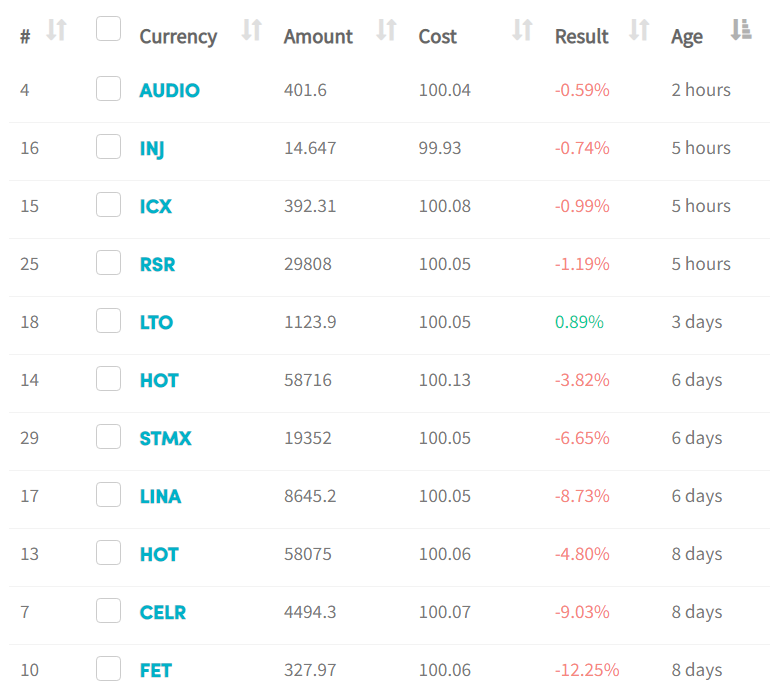
Task: Open the ICX currency link
Action: pyautogui.click(x=156, y=206)
